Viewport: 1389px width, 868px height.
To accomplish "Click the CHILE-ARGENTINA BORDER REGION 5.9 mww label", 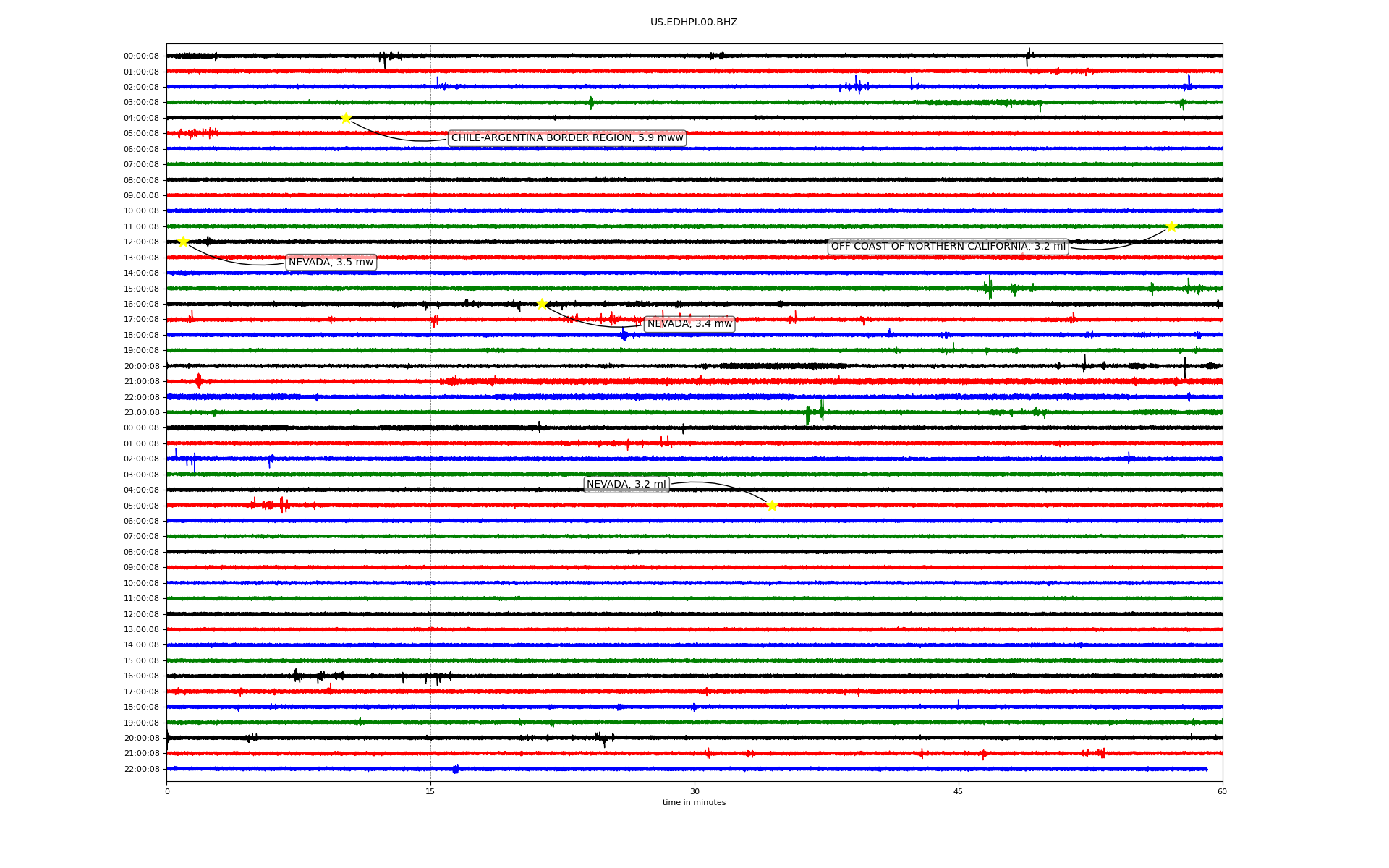I will pos(566,138).
